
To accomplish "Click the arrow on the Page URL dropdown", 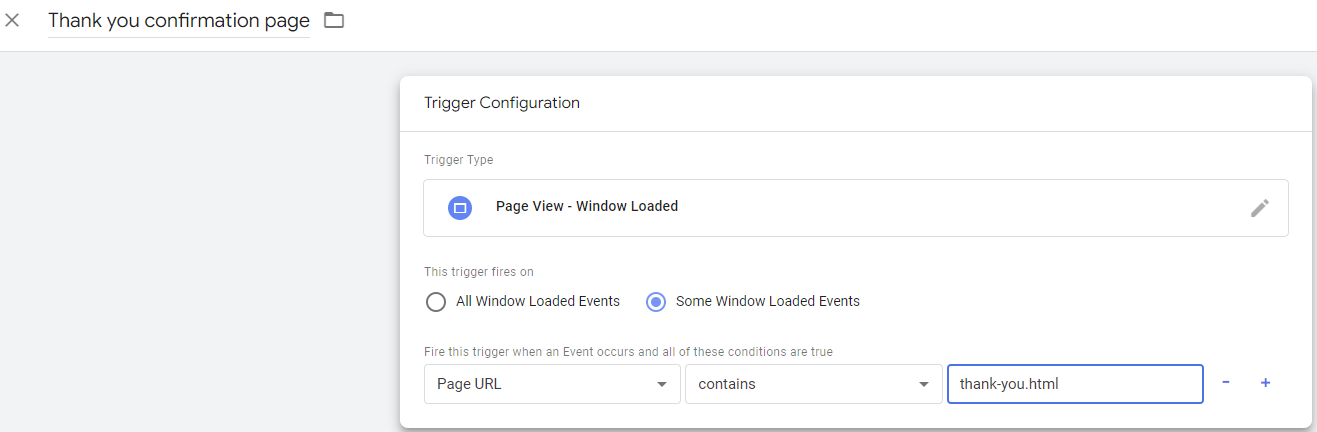I will (x=661, y=384).
